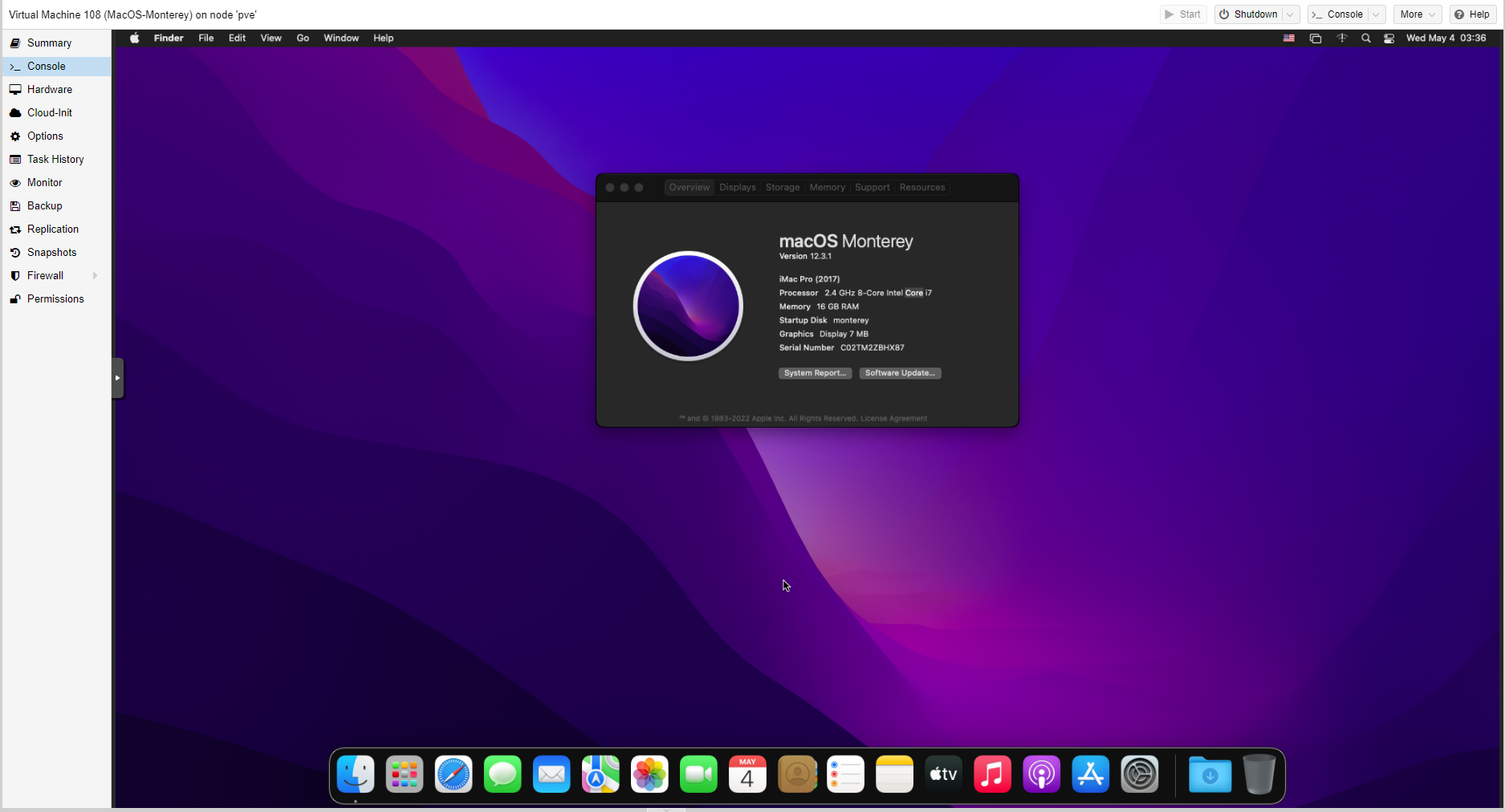Open System Preferences gear in dock

[1139, 775]
